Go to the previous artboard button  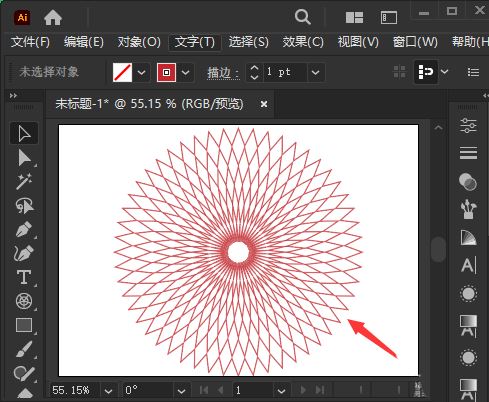tap(220, 390)
